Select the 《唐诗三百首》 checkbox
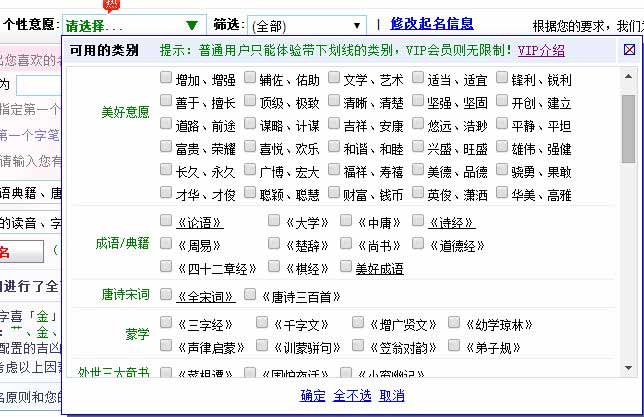 click(x=250, y=296)
